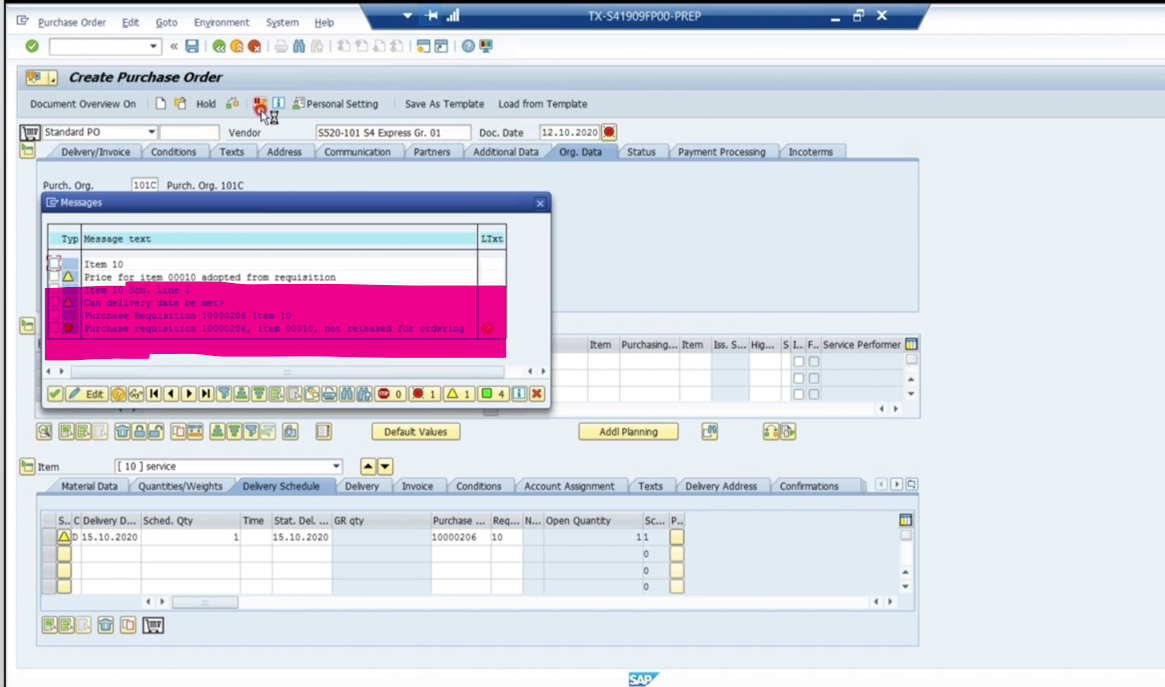
Task: Open the Item [ 10 ] service dropdown
Action: pos(336,466)
